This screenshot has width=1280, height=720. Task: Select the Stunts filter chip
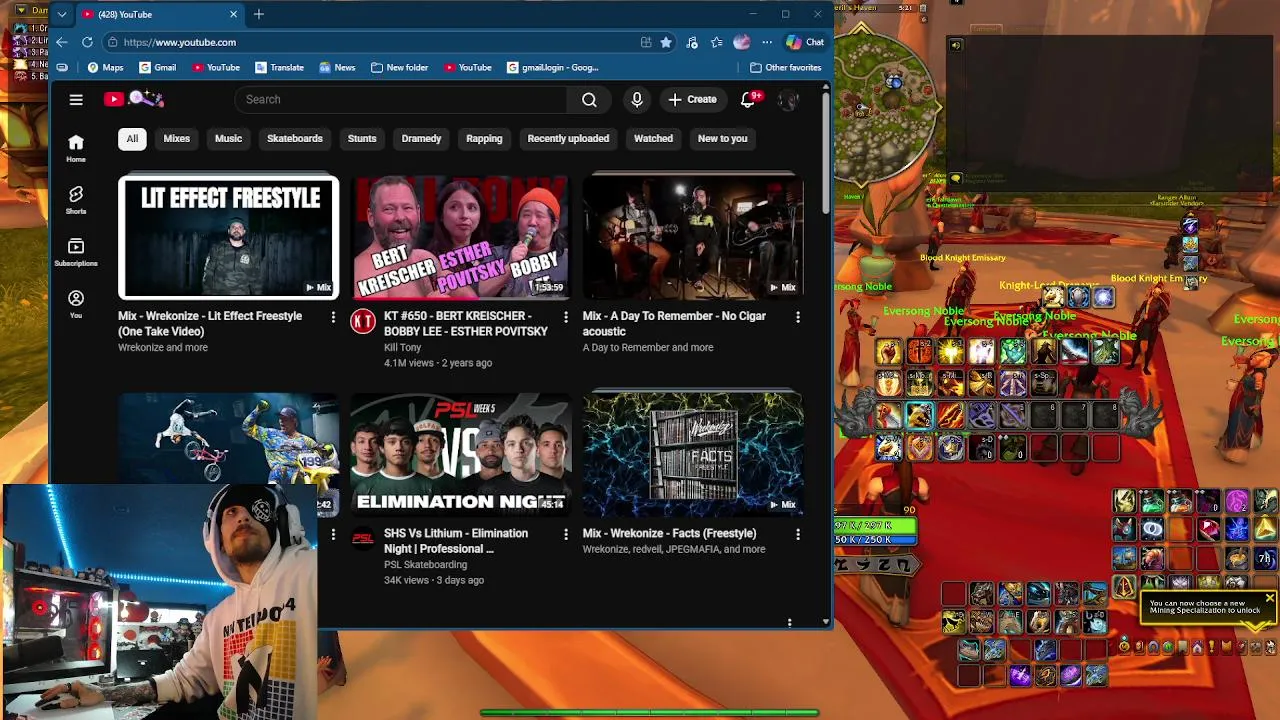(362, 139)
